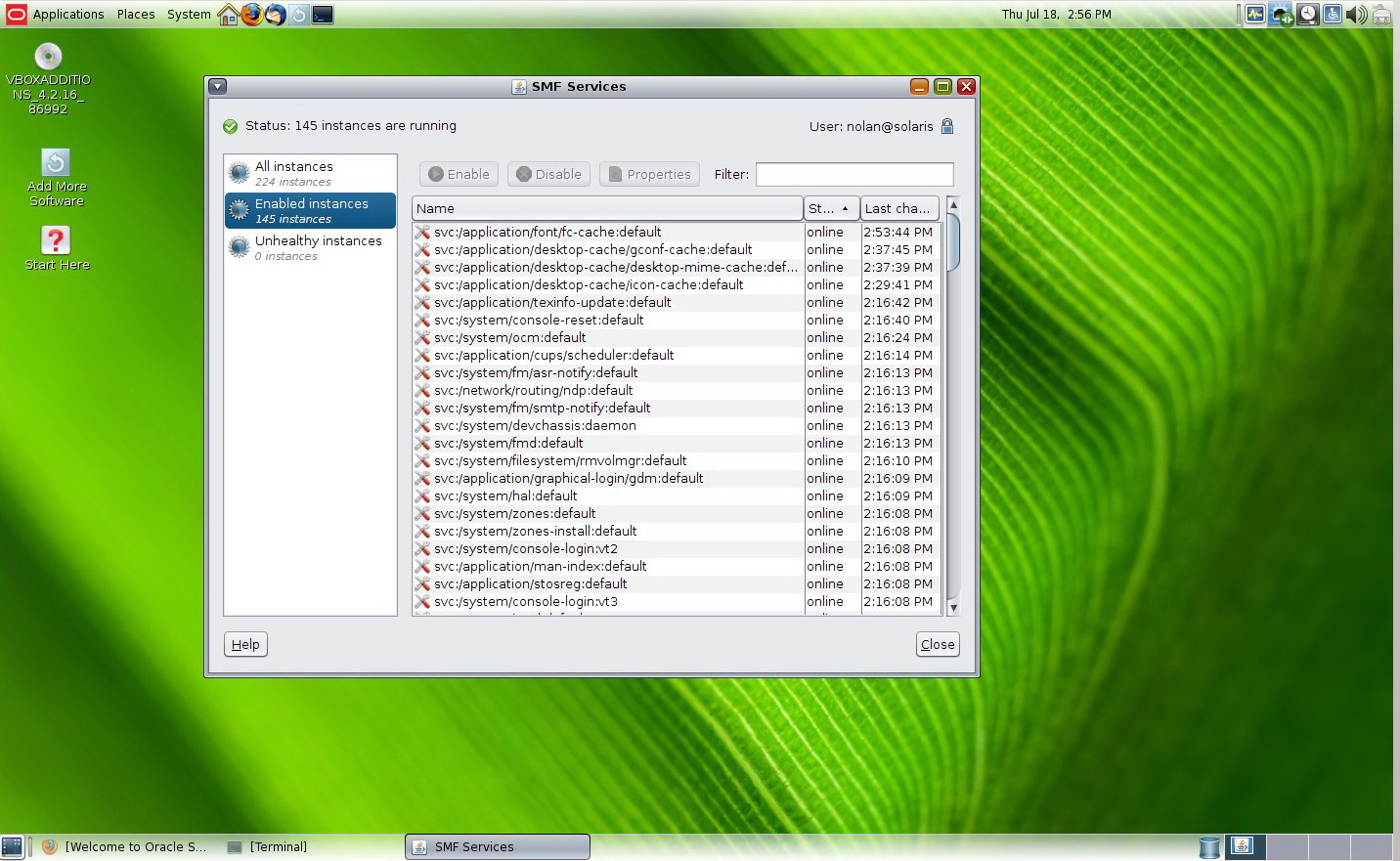Select svc:/application/font/fc-cache:default row
Screen dimensions: 1400x861
[x=676, y=232]
